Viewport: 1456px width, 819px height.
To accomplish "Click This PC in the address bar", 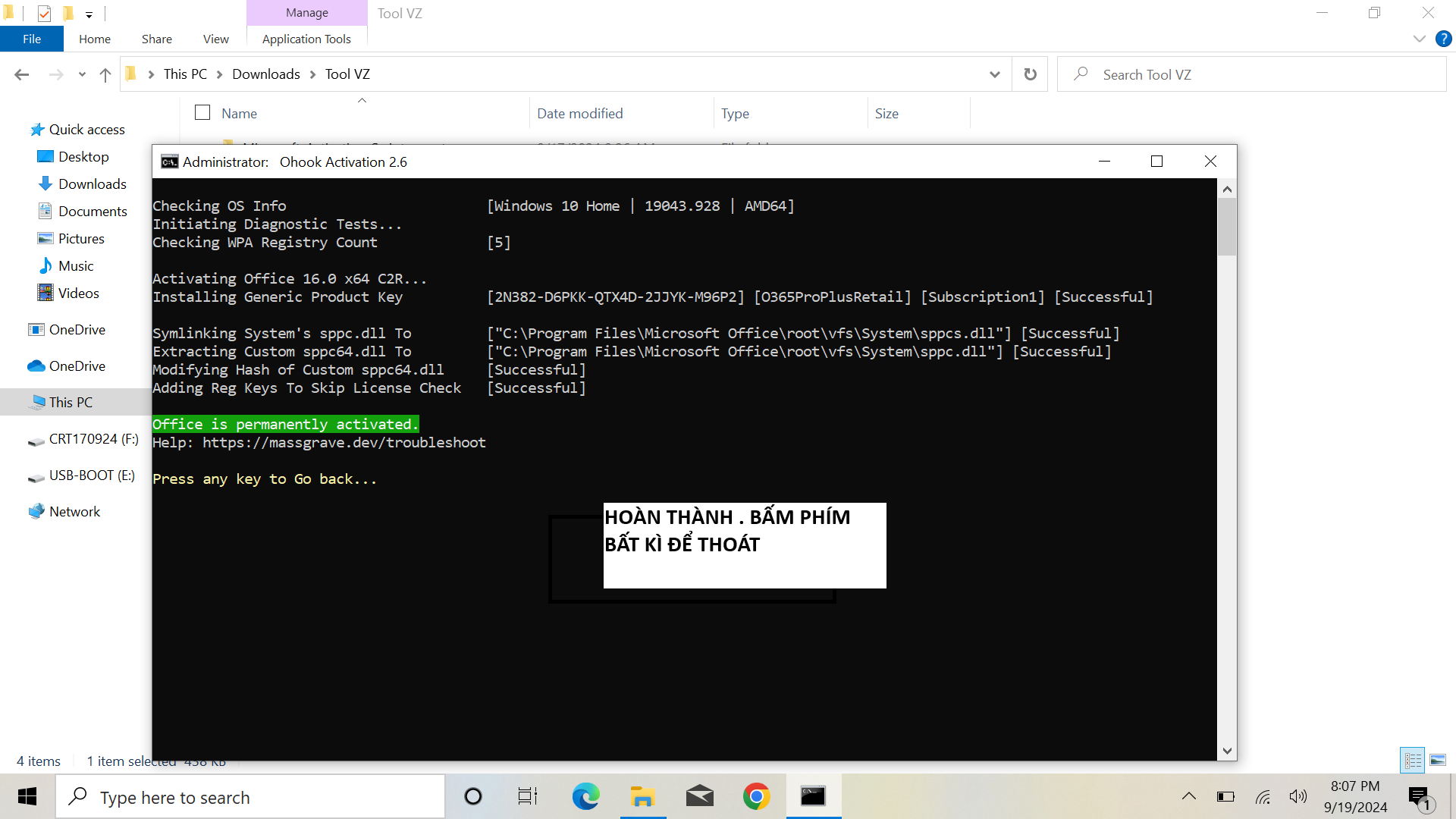I will pos(185,74).
